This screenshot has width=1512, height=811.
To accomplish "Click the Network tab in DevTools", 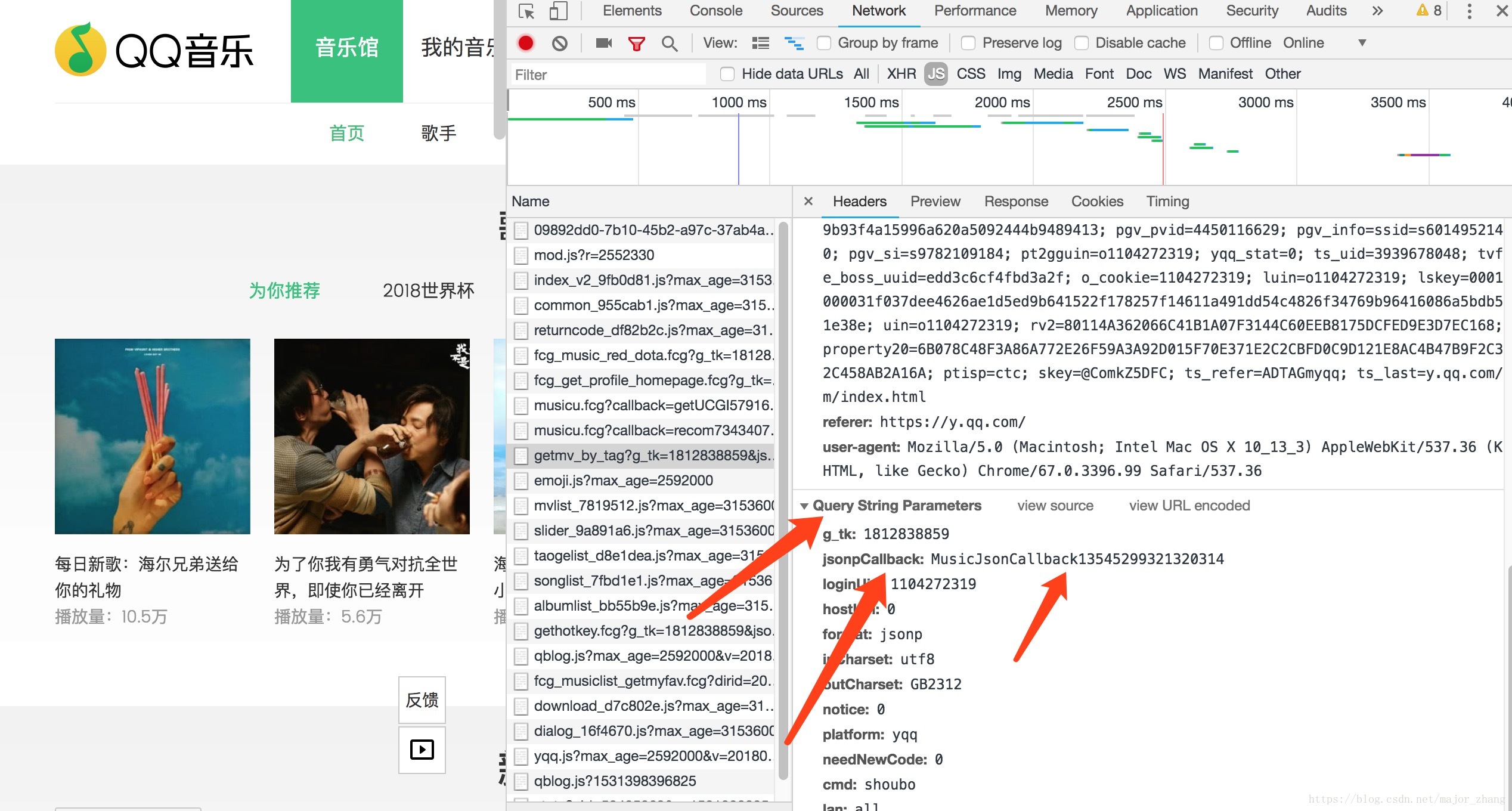I will (x=878, y=10).
